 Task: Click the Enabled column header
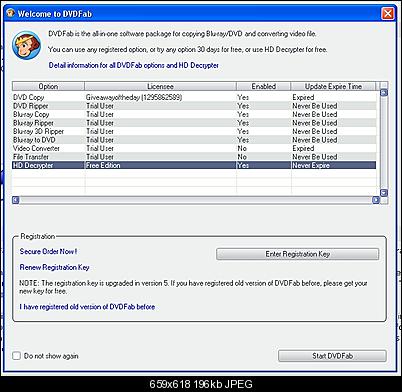pyautogui.click(x=264, y=86)
